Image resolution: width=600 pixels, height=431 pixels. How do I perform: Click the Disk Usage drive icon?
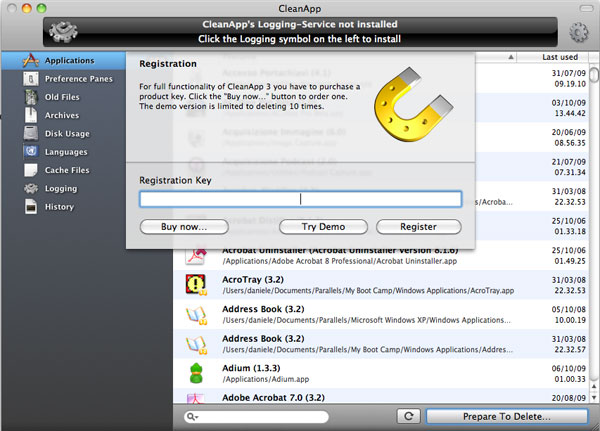(31, 134)
